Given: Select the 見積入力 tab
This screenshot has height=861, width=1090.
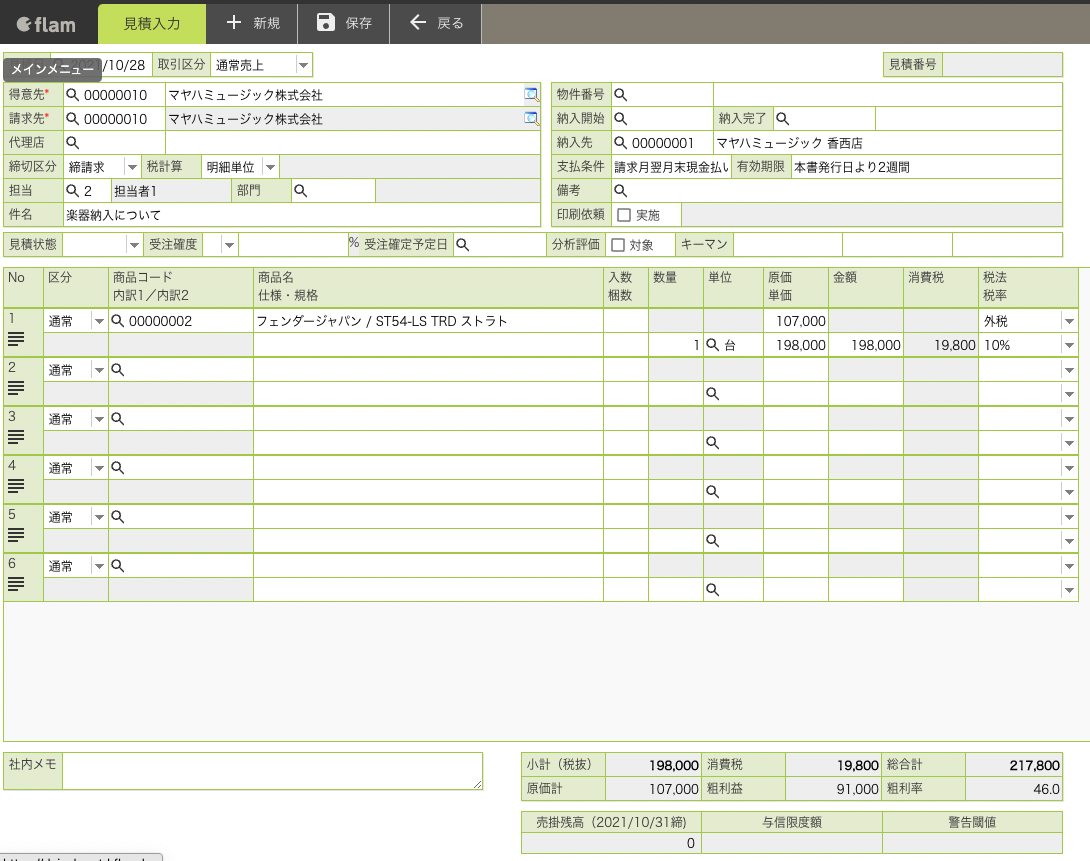Looking at the screenshot, I should [151, 23].
